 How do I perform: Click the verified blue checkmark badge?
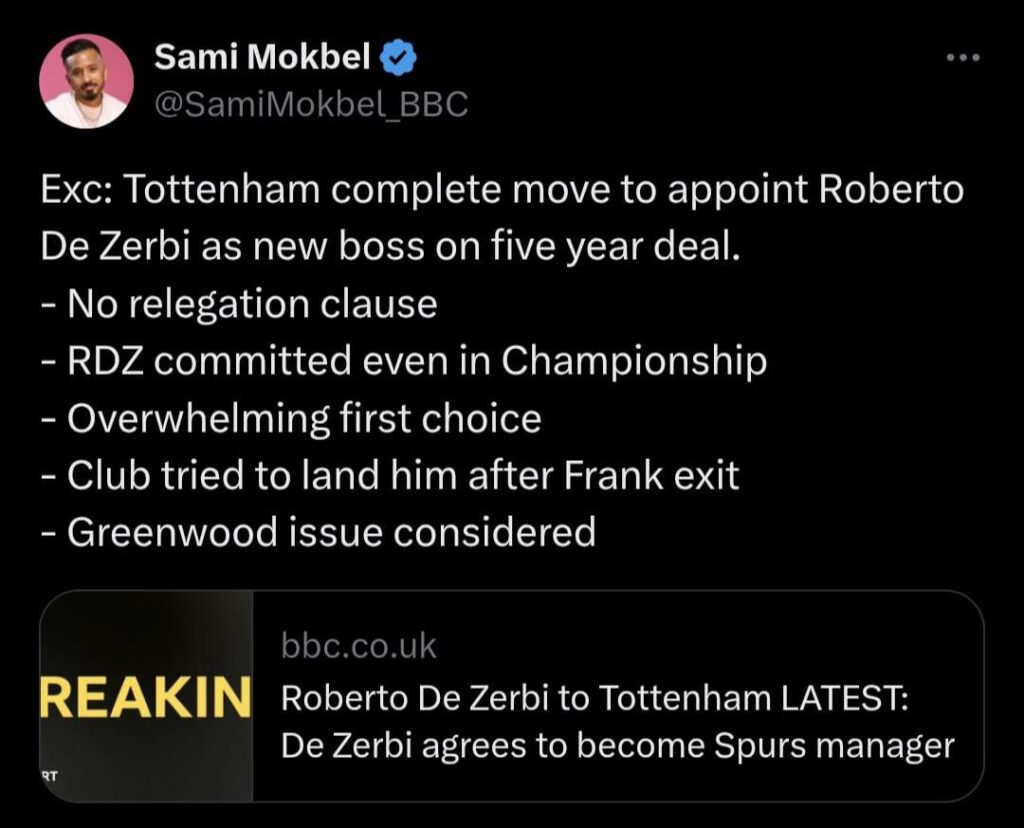click(x=397, y=57)
